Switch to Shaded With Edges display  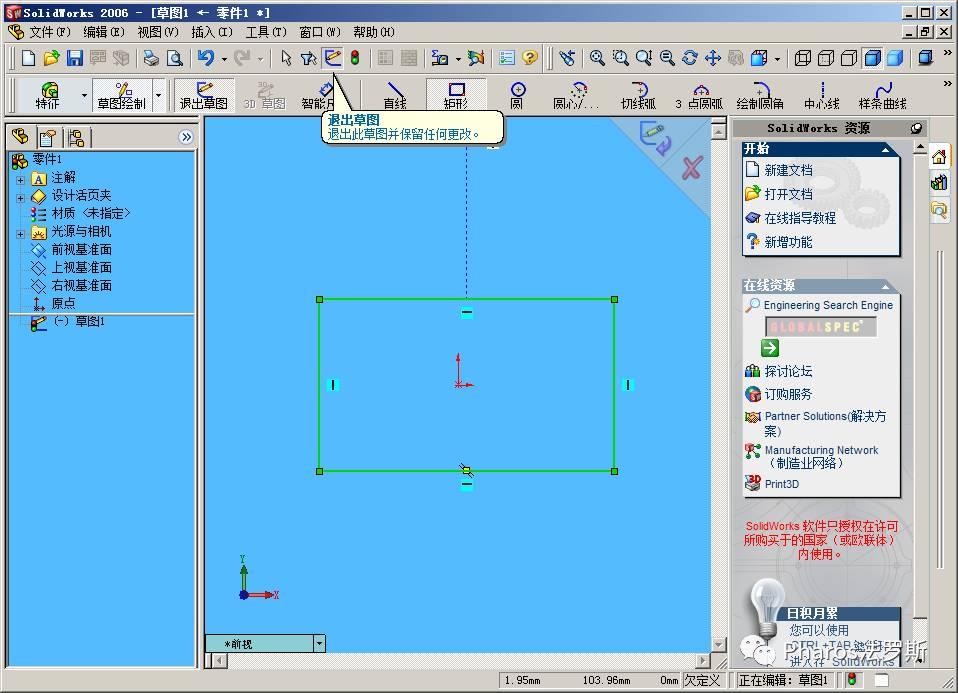[872, 58]
